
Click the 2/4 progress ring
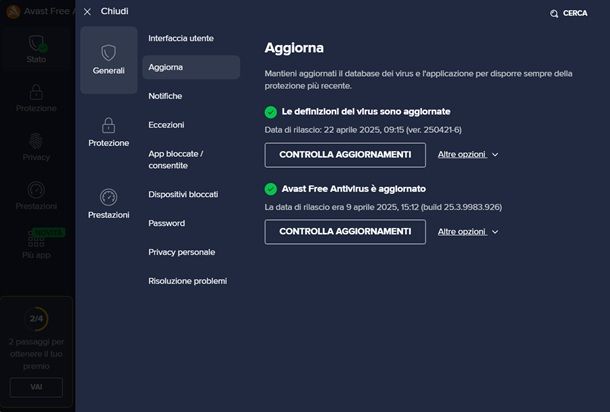[36, 319]
